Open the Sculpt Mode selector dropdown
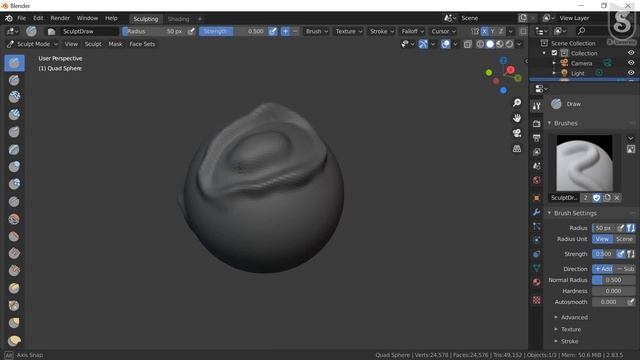The image size is (640, 360). [x=33, y=44]
